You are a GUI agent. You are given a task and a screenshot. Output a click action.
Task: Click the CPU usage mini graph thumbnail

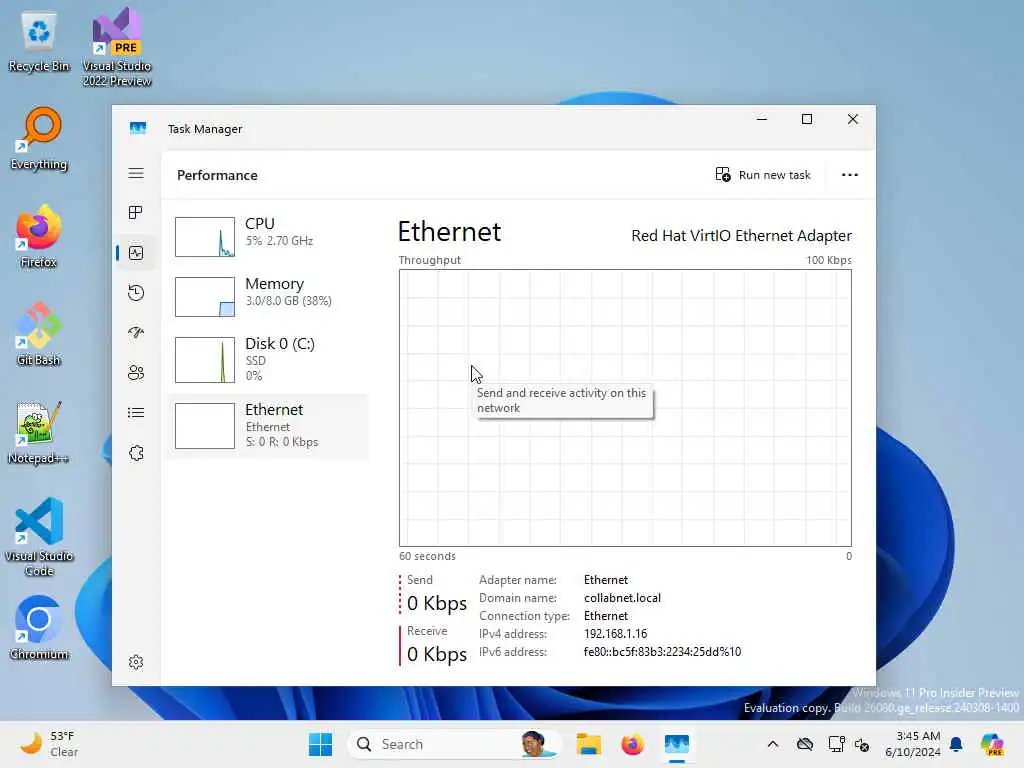click(204, 236)
